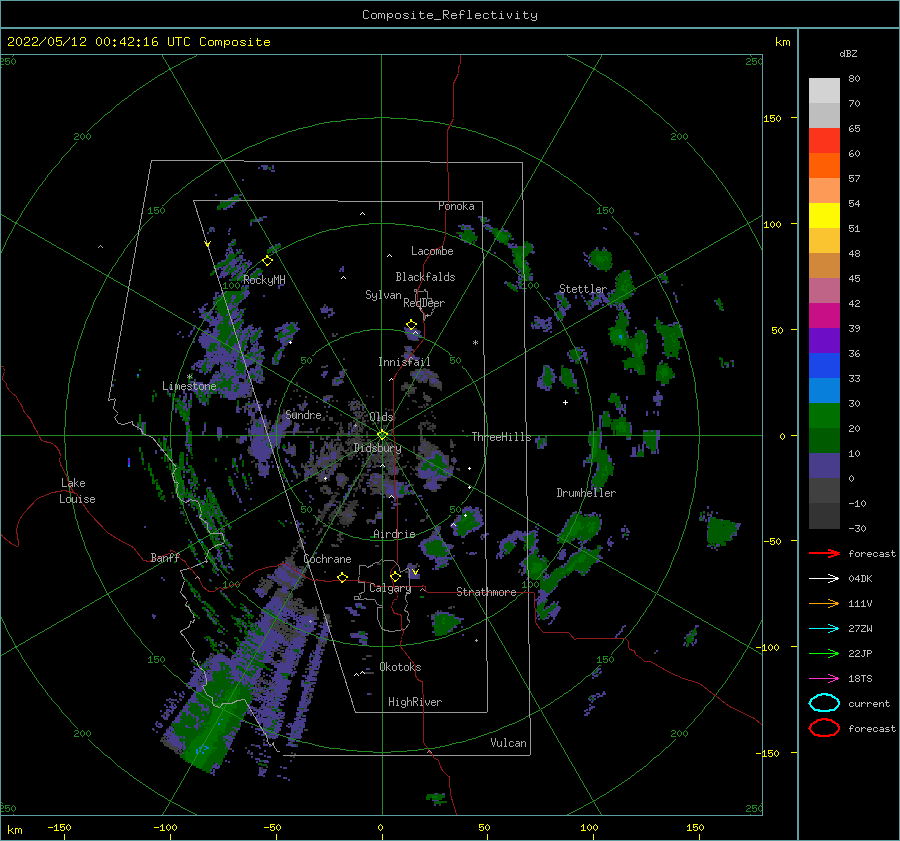The image size is (900, 841).
Task: Click the dBZ legend heading
Action: (x=848, y=53)
